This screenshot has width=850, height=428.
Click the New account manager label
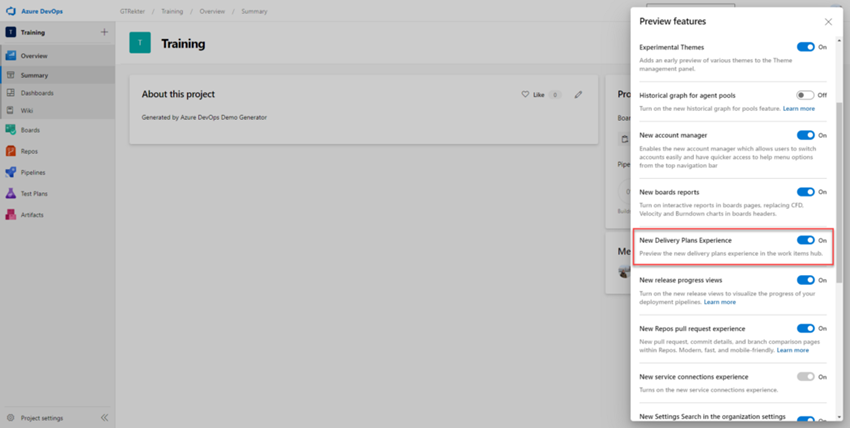pos(673,135)
